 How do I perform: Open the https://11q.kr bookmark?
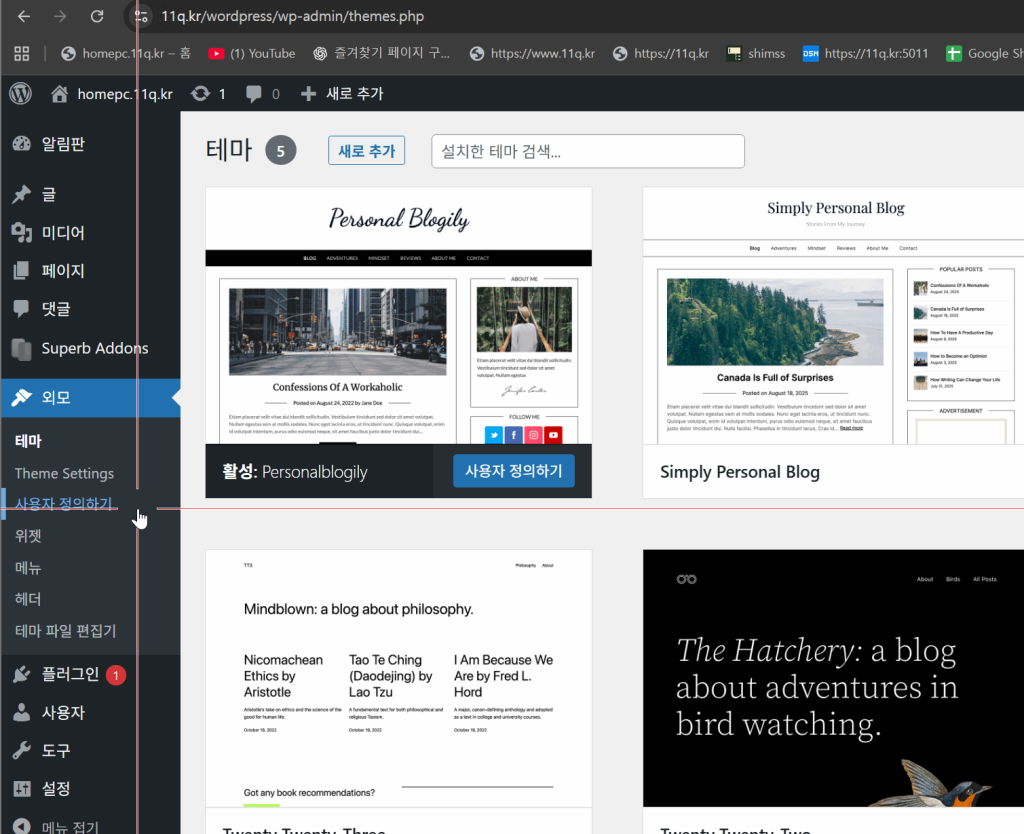click(661, 54)
